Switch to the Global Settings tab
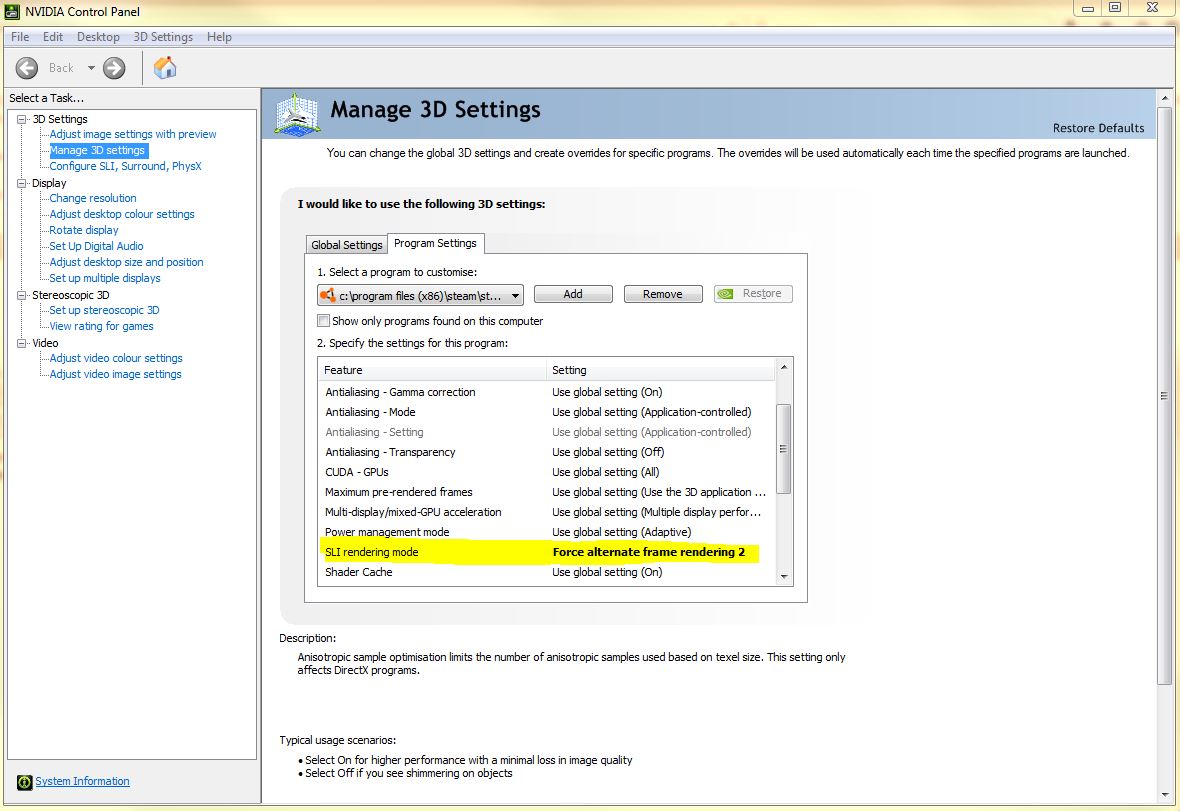 click(346, 245)
